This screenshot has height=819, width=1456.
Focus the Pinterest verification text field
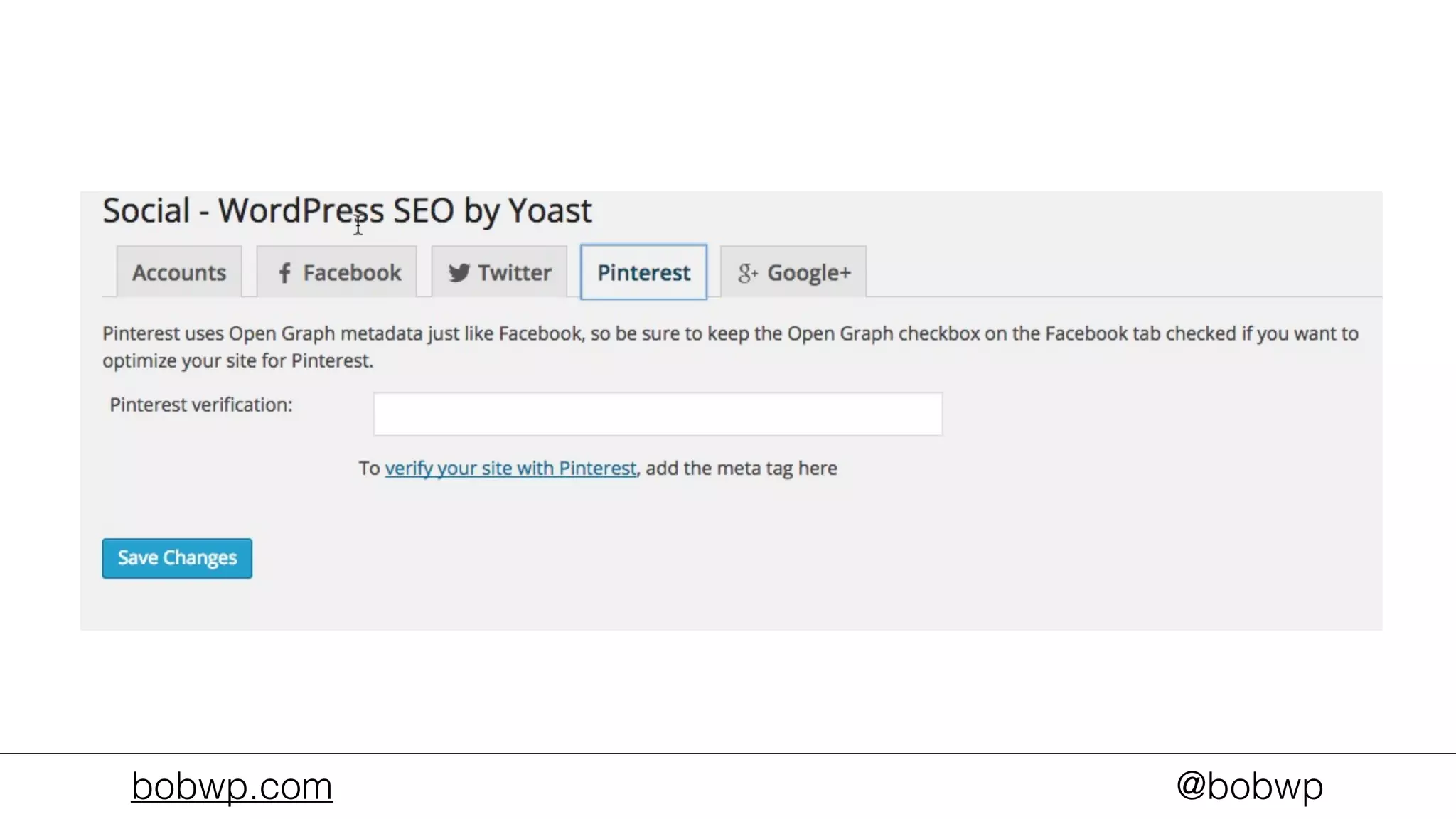658,414
